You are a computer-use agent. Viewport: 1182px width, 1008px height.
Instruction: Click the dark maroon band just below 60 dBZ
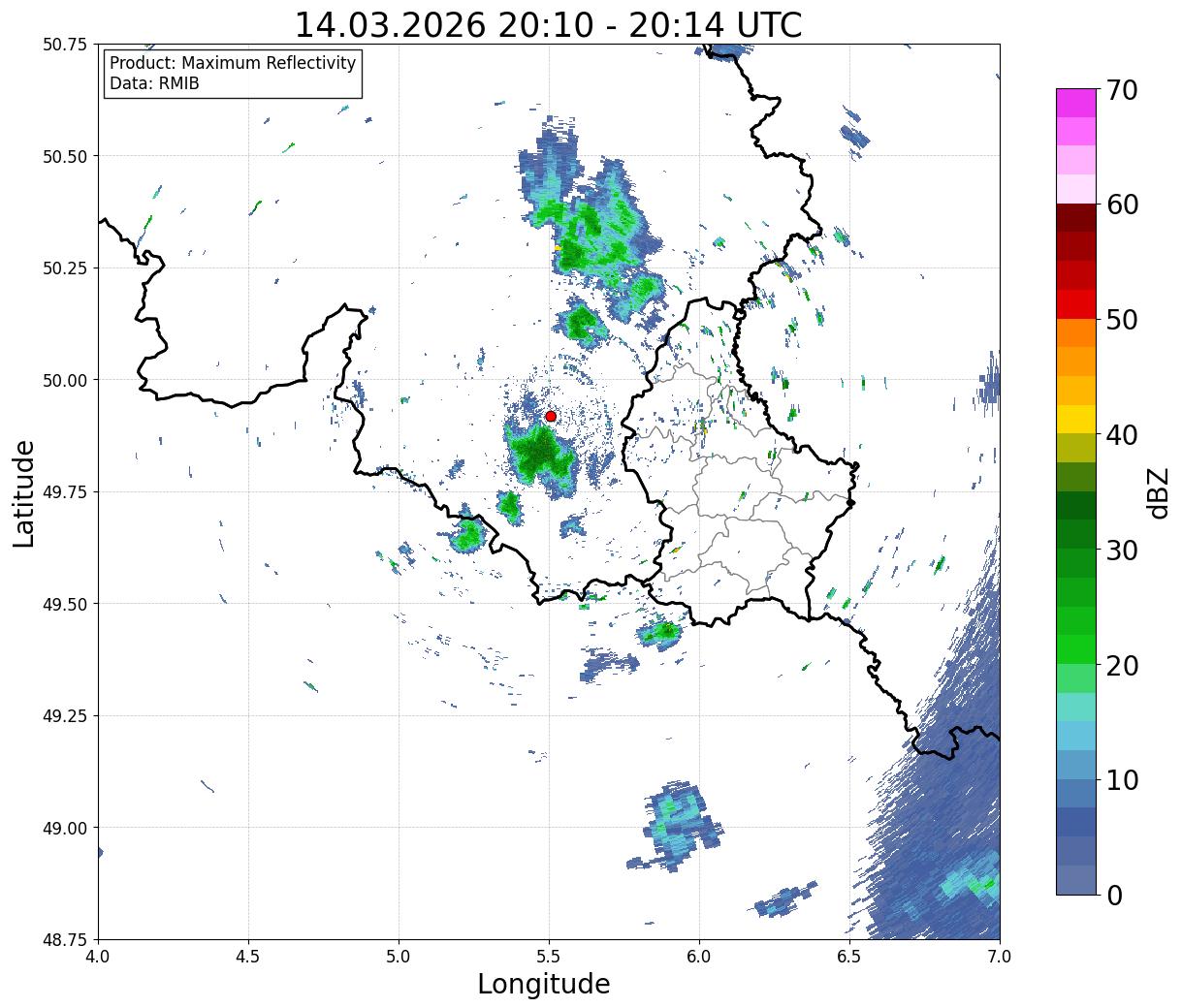[x=1076, y=218]
